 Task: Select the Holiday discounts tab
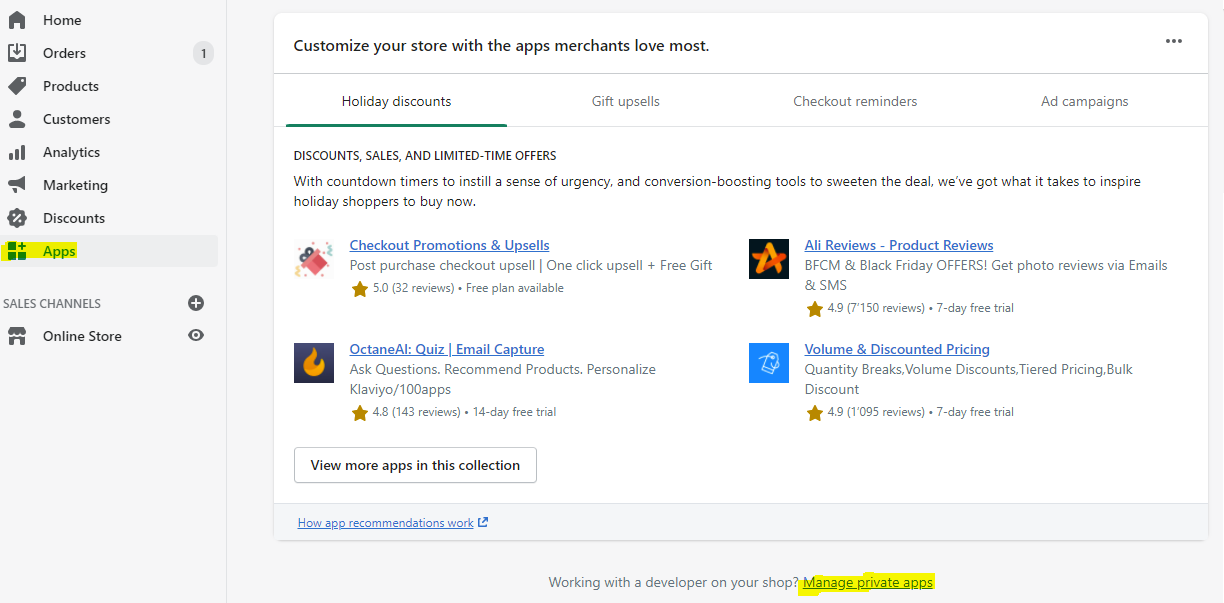pyautogui.click(x=396, y=101)
